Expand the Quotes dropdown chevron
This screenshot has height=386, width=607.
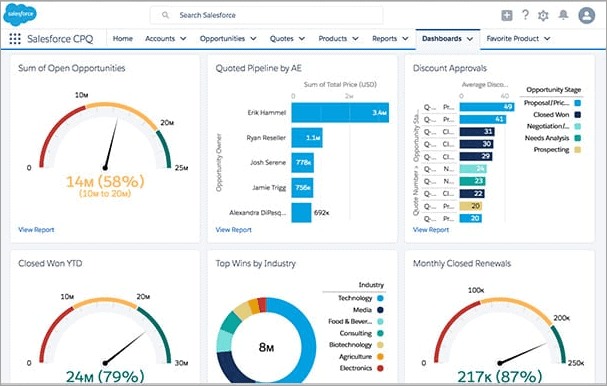click(302, 39)
